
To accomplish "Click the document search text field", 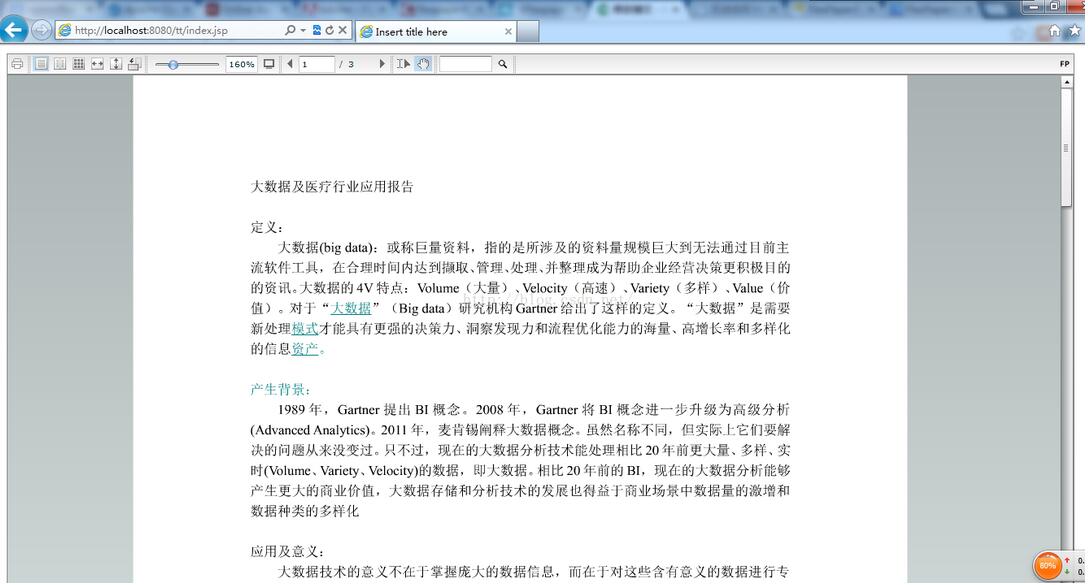I will 465,64.
